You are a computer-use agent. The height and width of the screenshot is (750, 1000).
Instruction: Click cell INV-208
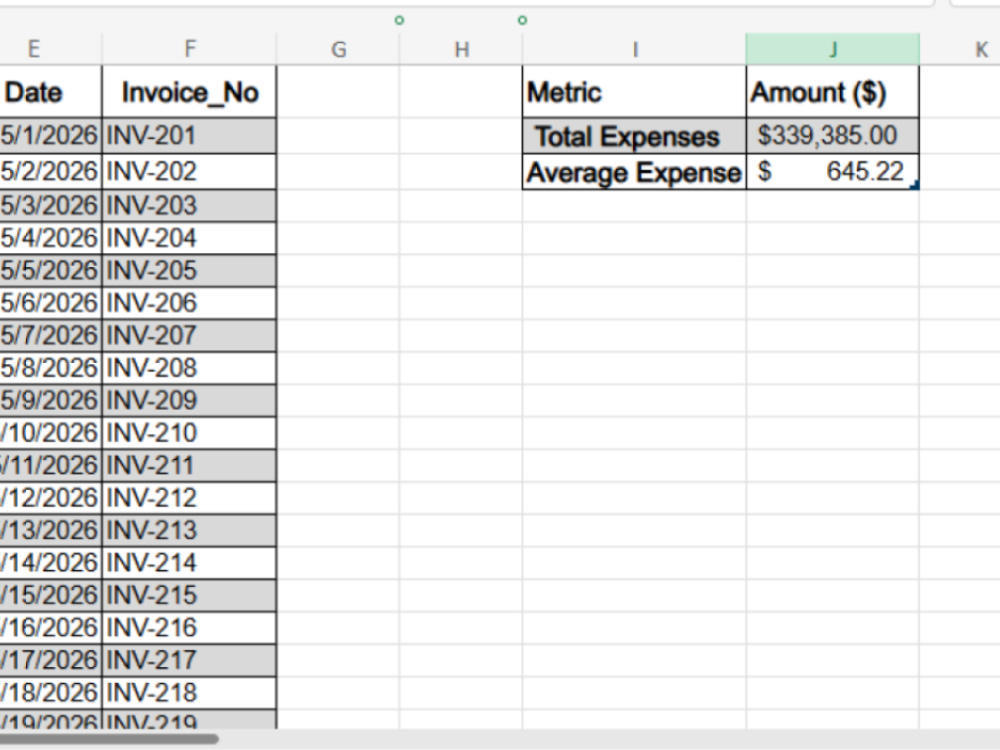(189, 369)
